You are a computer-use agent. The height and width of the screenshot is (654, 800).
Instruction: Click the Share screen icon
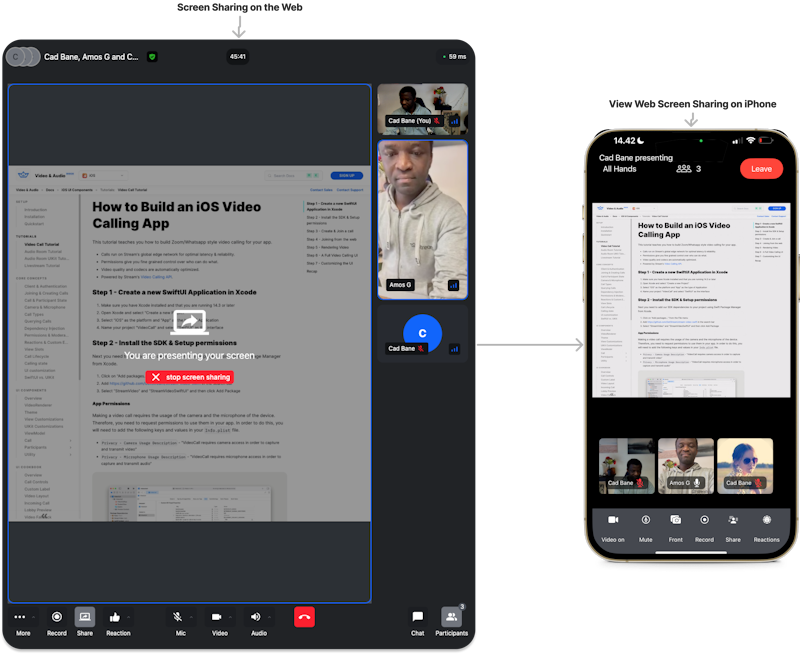pos(85,617)
